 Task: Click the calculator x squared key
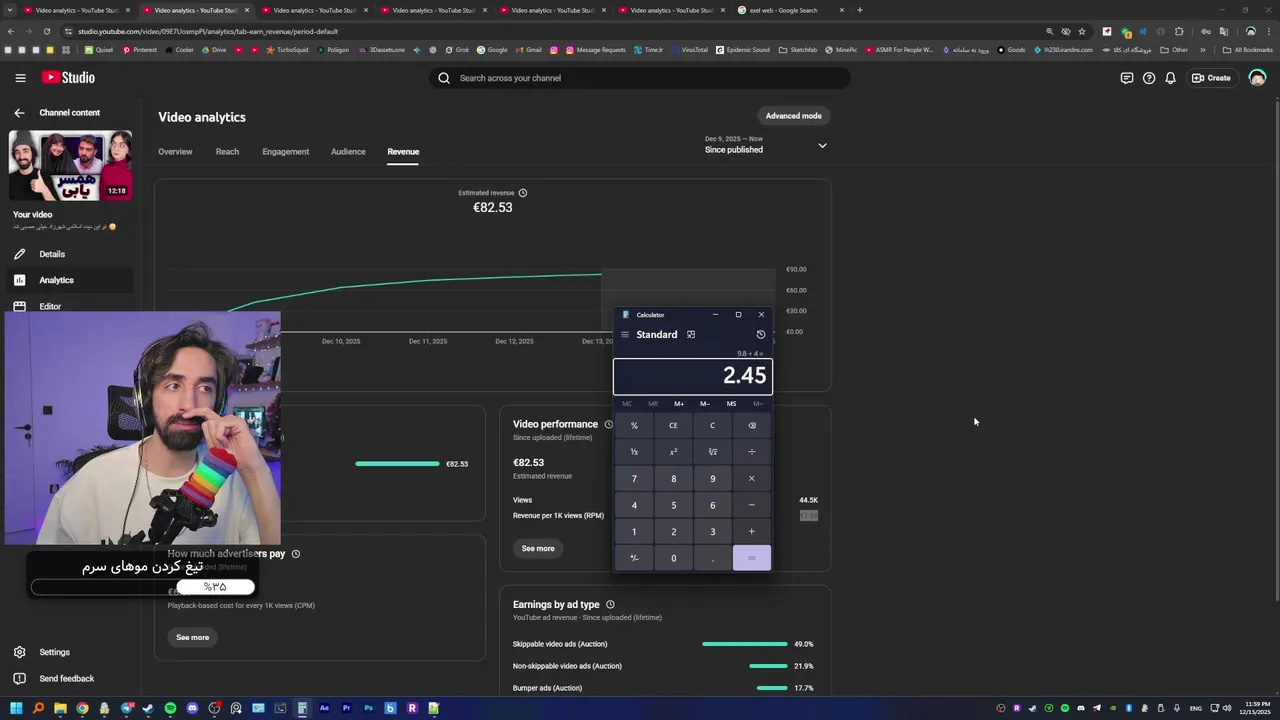pyautogui.click(x=674, y=452)
